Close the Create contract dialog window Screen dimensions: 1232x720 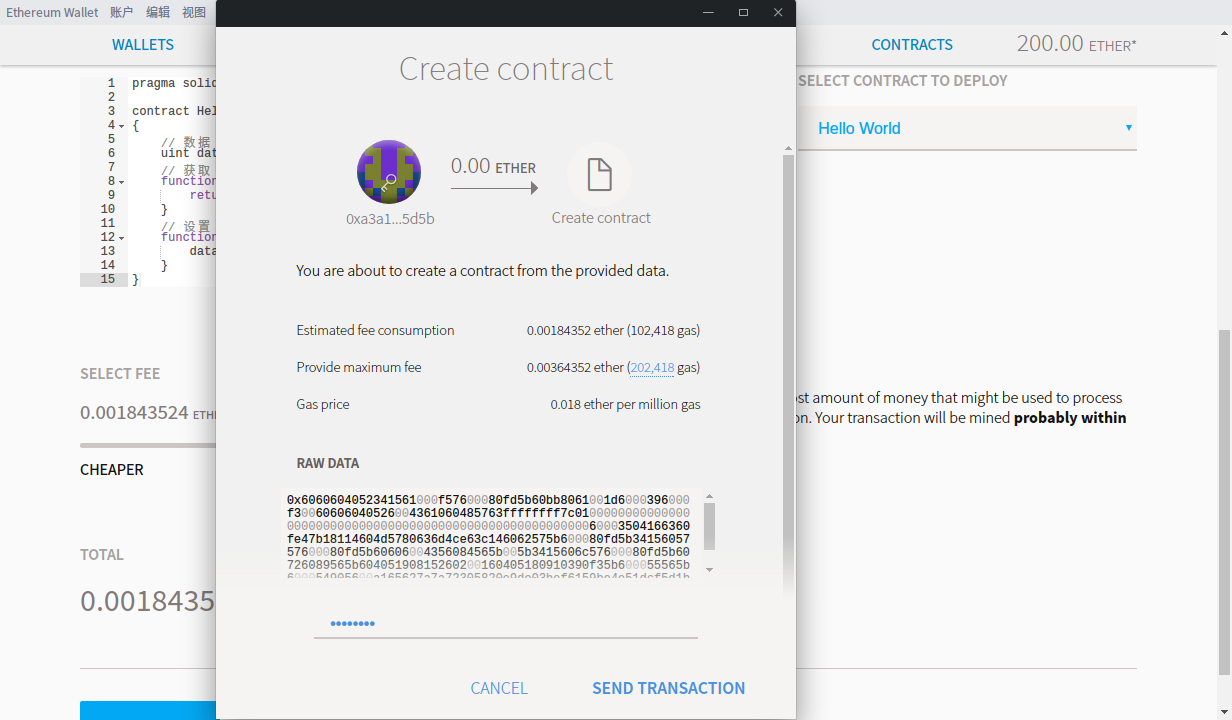pos(778,12)
